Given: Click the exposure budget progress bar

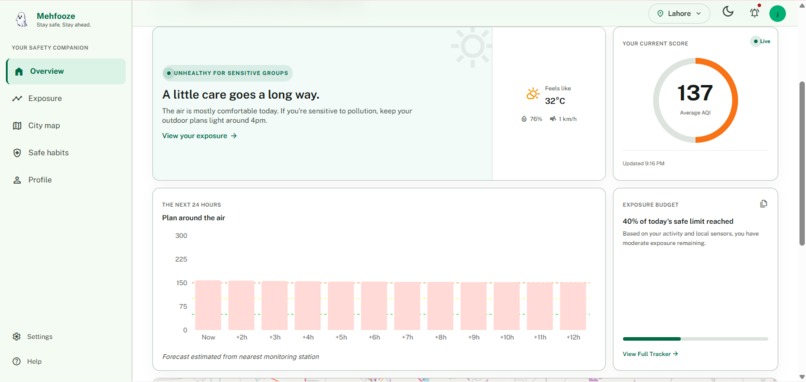Looking at the screenshot, I should pos(695,339).
